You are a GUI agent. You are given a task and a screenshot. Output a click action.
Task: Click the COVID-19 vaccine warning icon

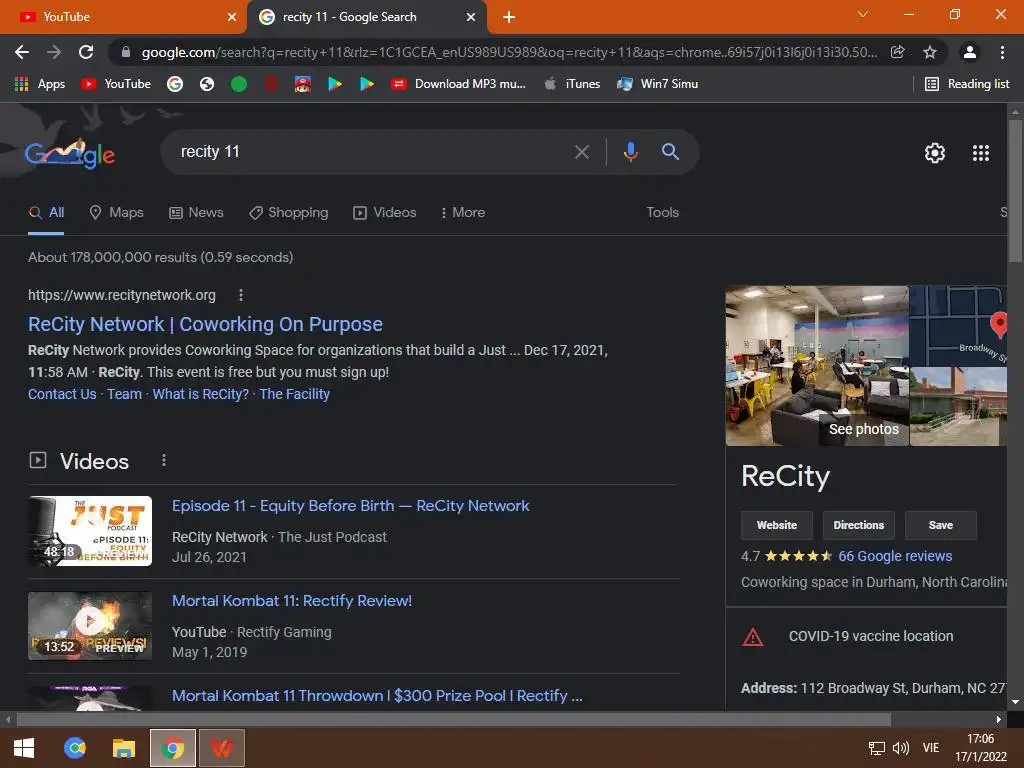[752, 636]
